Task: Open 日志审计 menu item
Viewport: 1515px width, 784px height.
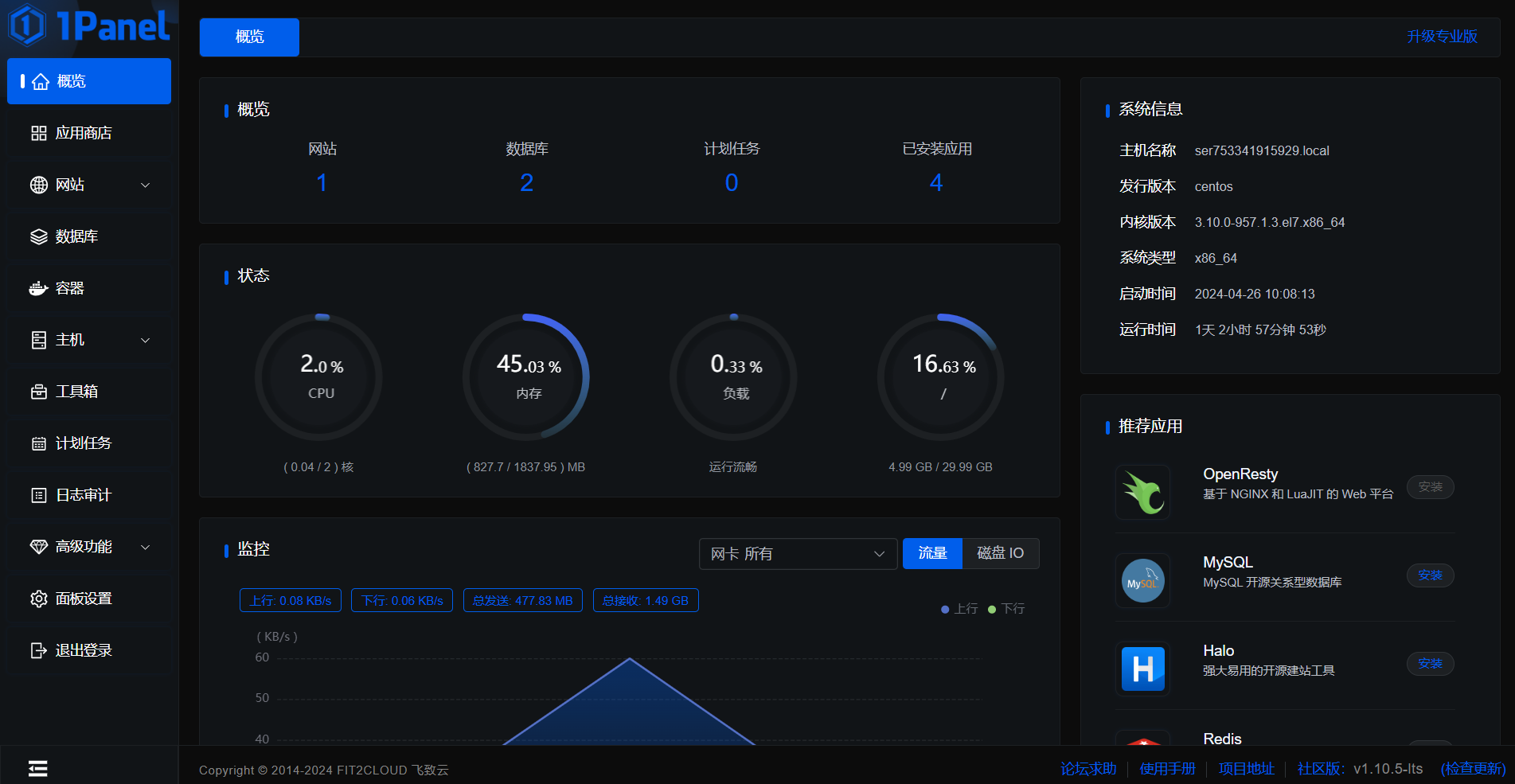Action: [89, 495]
